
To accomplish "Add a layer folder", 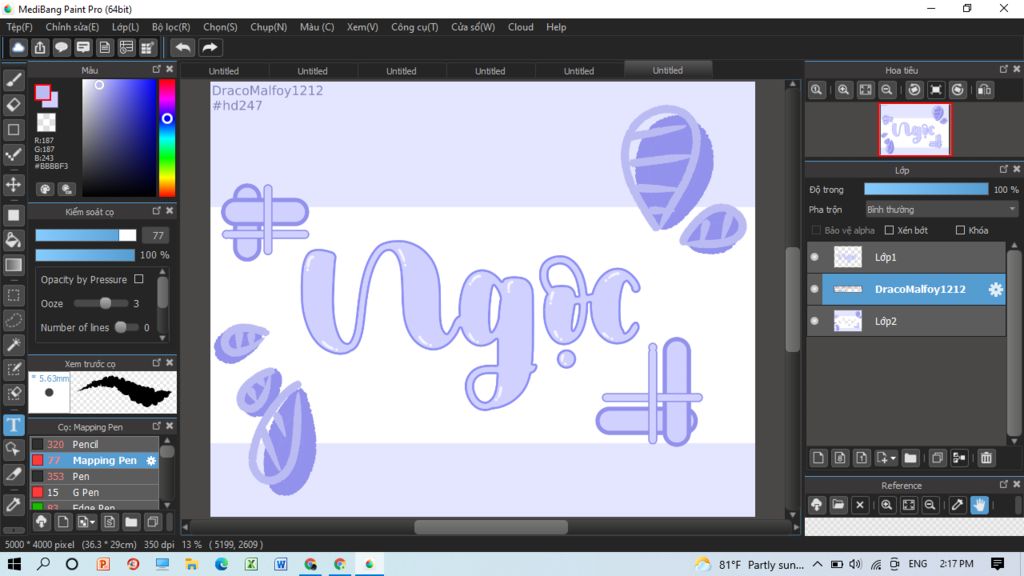I will click(x=910, y=458).
